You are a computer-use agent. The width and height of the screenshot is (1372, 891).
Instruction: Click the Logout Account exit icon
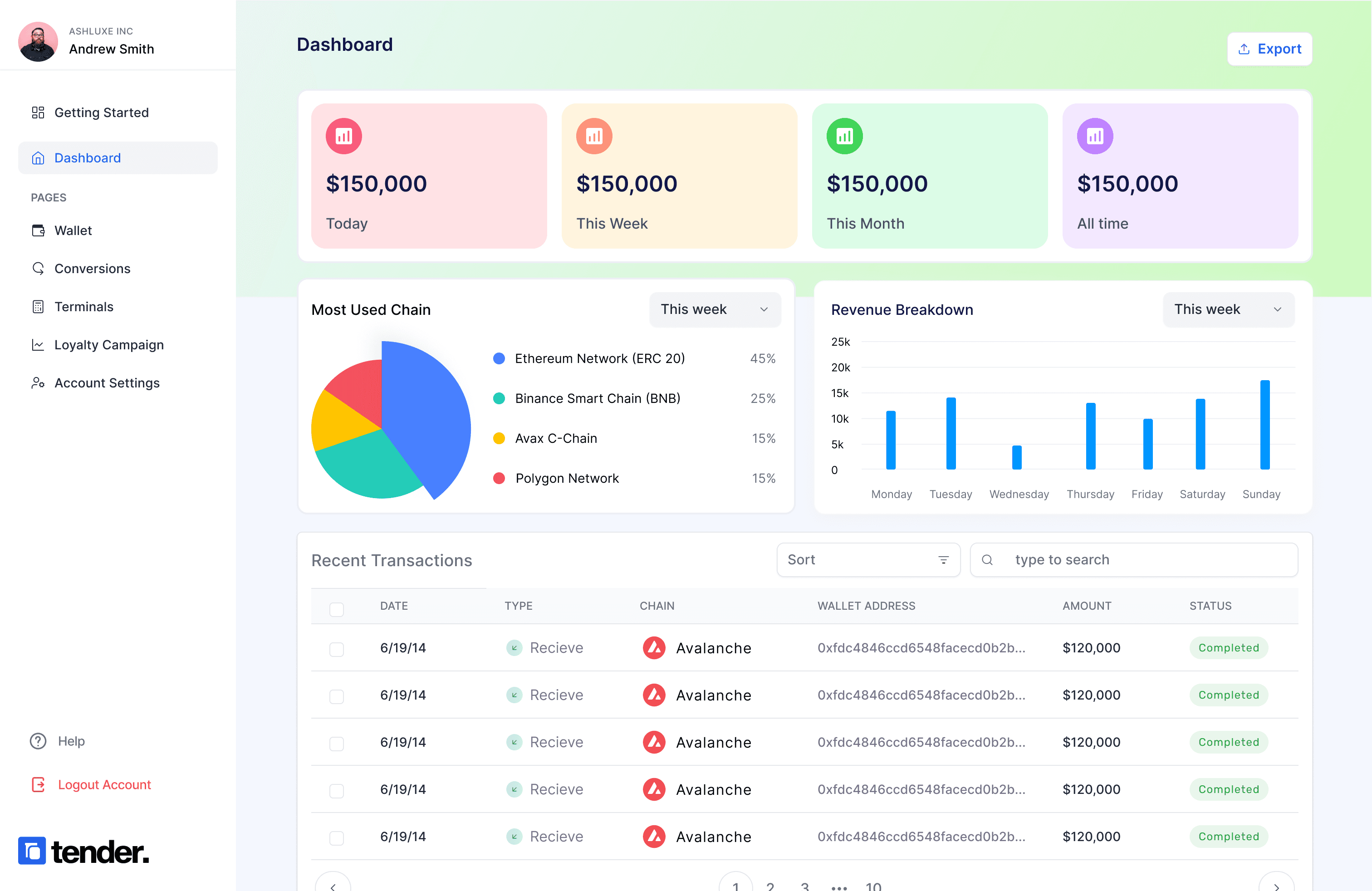coord(38,784)
